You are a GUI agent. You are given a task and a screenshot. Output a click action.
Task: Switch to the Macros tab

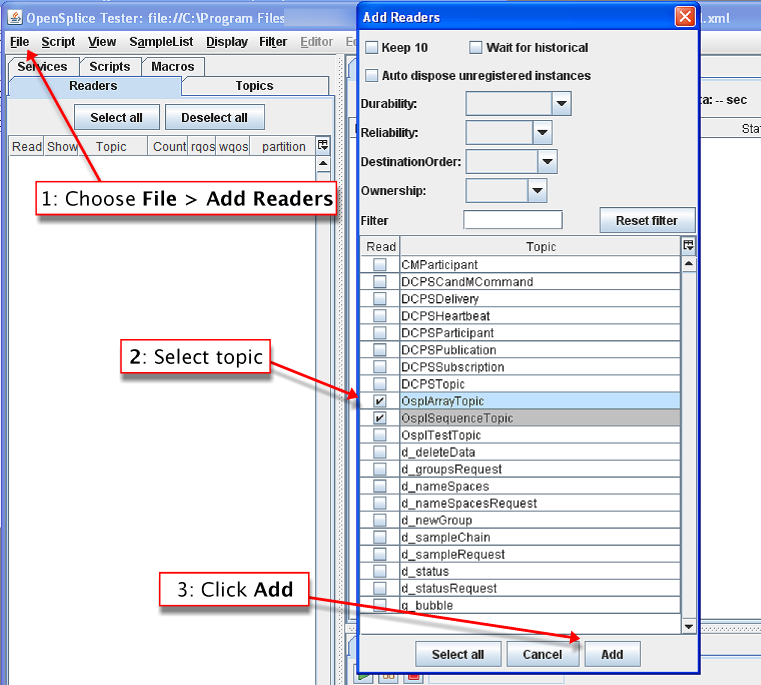(x=173, y=67)
